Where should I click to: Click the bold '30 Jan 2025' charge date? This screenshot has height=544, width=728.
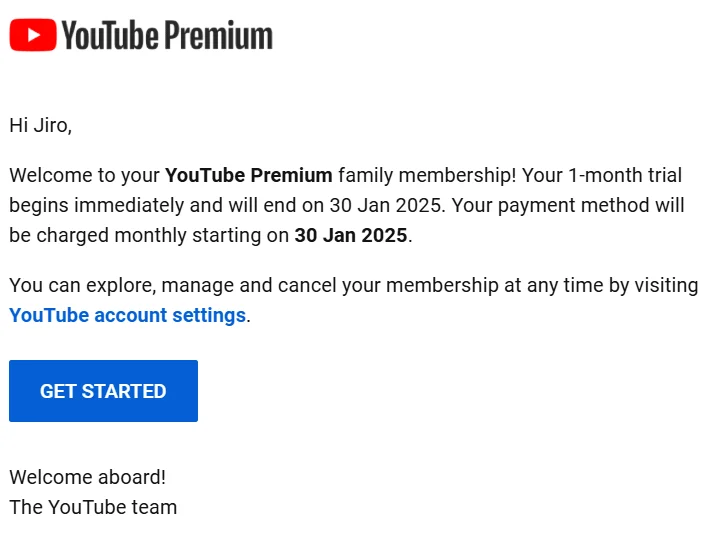351,235
